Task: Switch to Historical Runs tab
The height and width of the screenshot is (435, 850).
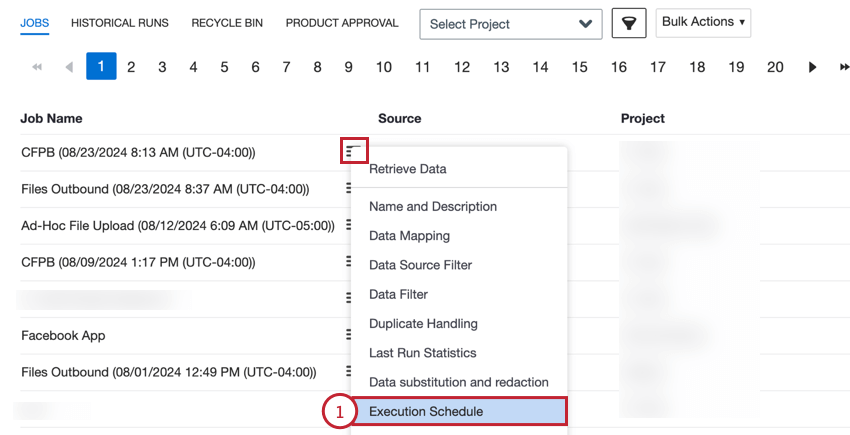Action: [120, 22]
